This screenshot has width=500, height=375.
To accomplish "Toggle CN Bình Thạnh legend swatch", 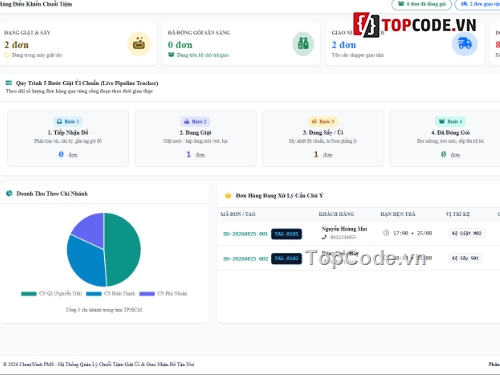I will [x=94, y=294].
